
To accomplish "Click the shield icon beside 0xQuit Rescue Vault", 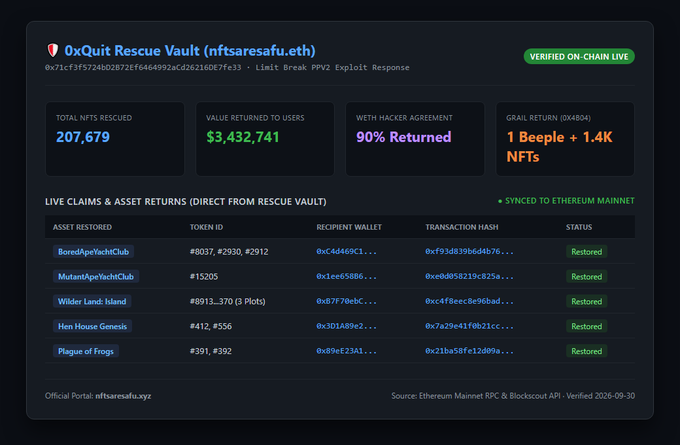I will coord(52,50).
